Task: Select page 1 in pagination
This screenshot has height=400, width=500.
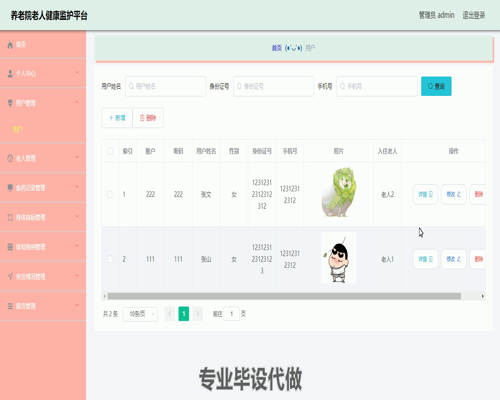Action: (184, 314)
